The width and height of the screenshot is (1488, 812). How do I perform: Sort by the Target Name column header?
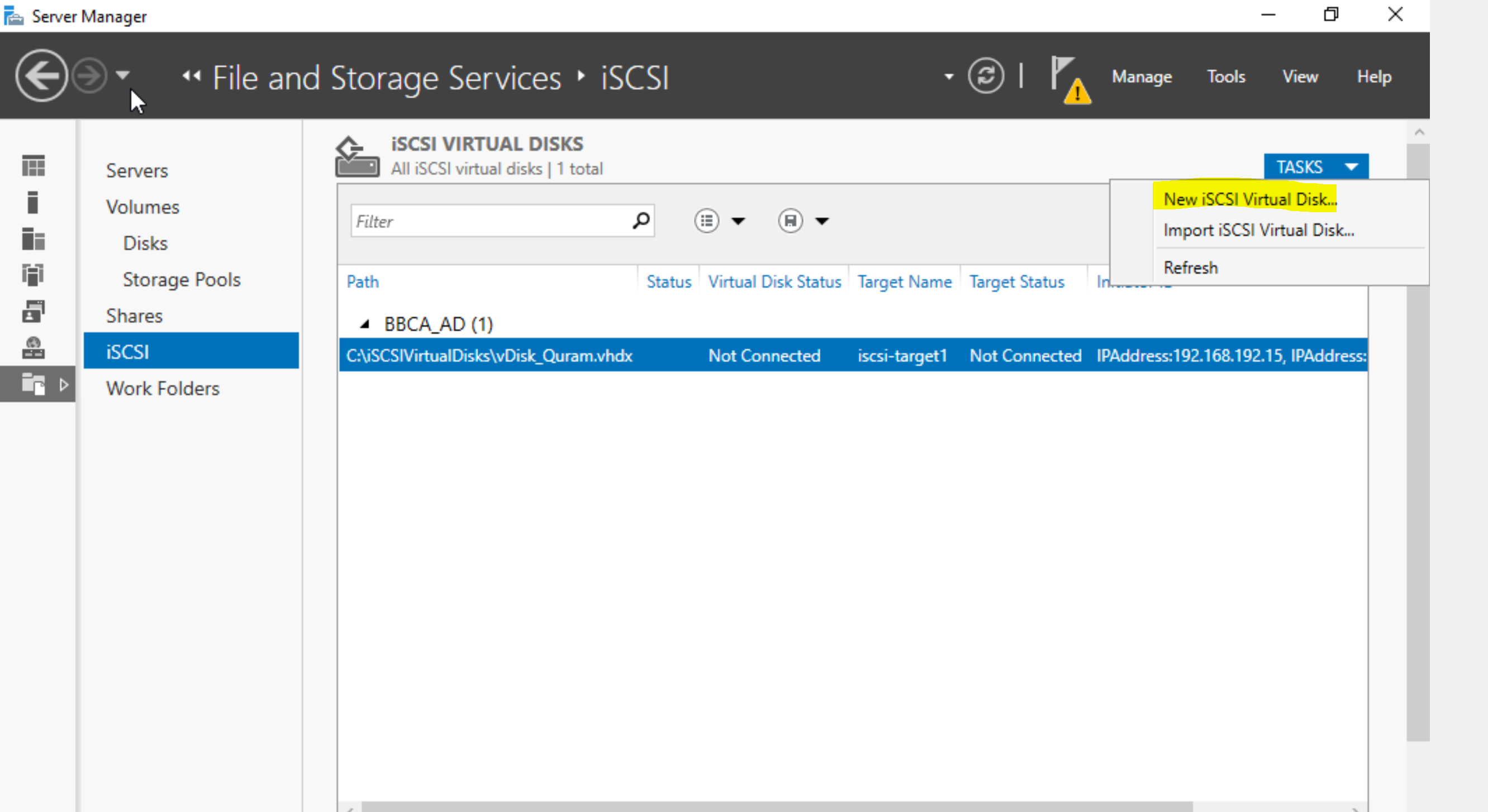(905, 282)
